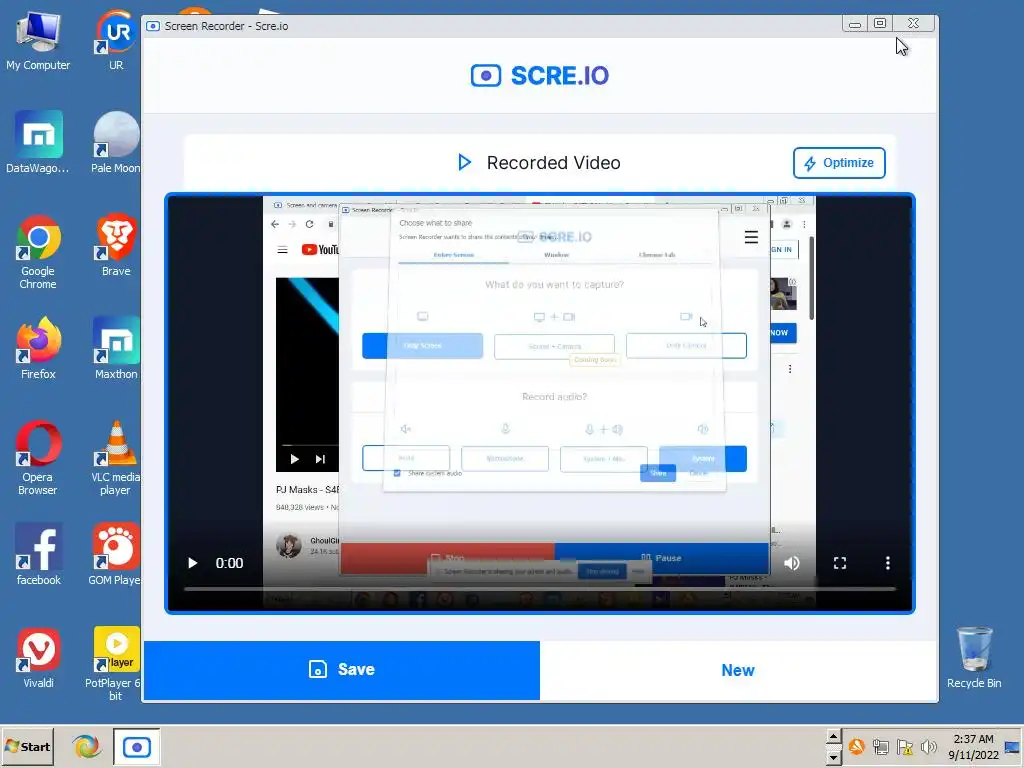Open video player more options menu

pos(888,563)
